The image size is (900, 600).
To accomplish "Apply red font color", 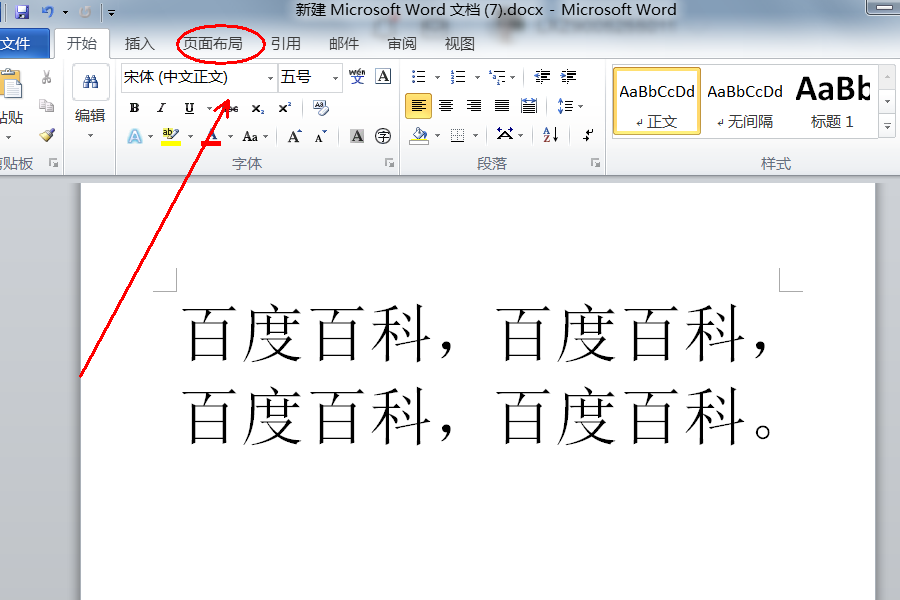I will click(212, 137).
